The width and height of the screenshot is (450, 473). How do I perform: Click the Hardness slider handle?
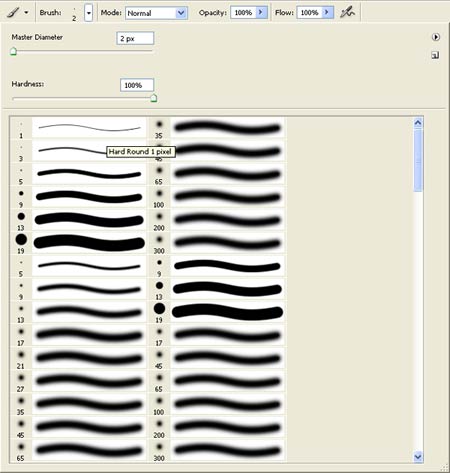pyautogui.click(x=154, y=98)
